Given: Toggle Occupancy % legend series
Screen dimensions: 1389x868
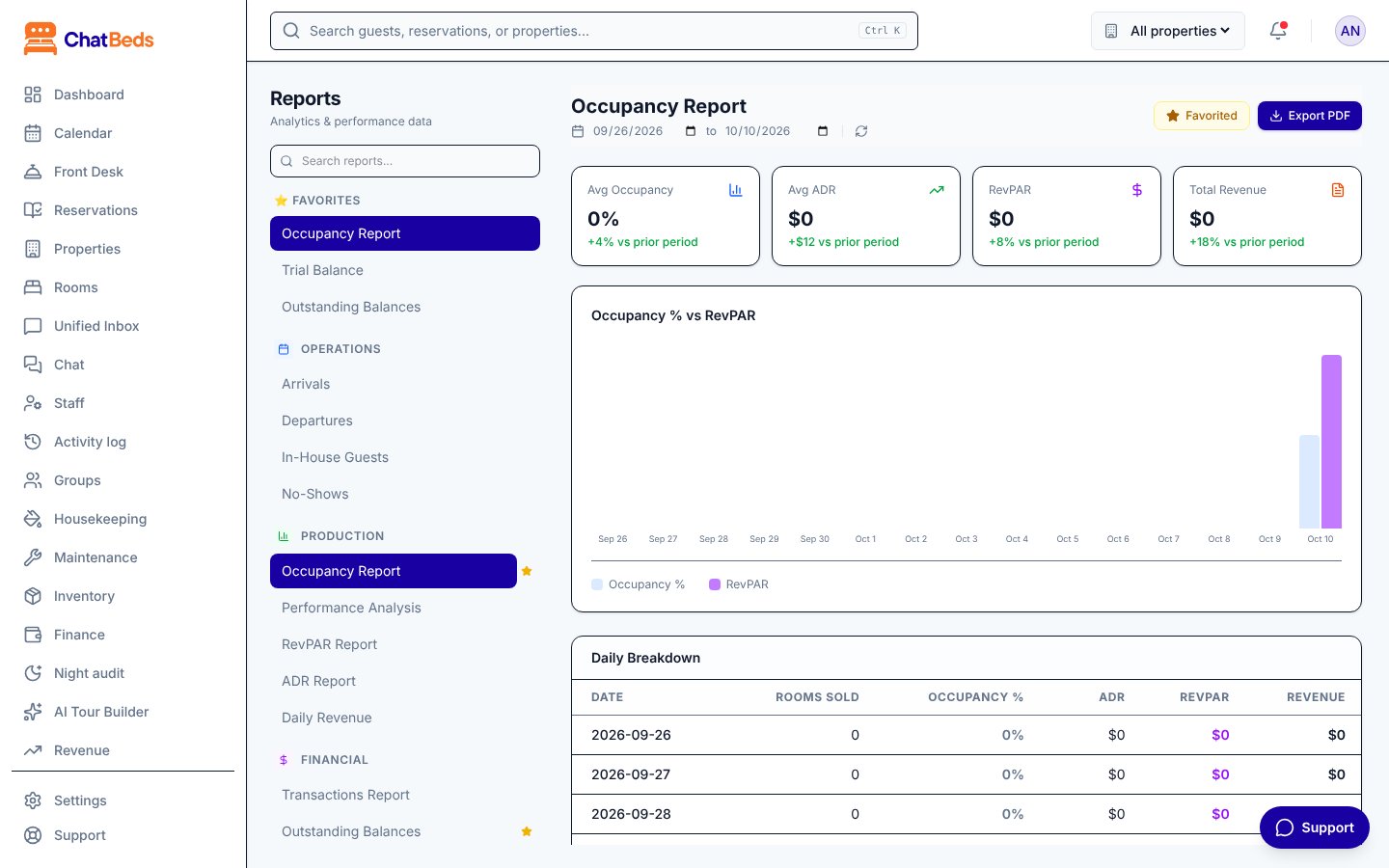Looking at the screenshot, I should [638, 584].
